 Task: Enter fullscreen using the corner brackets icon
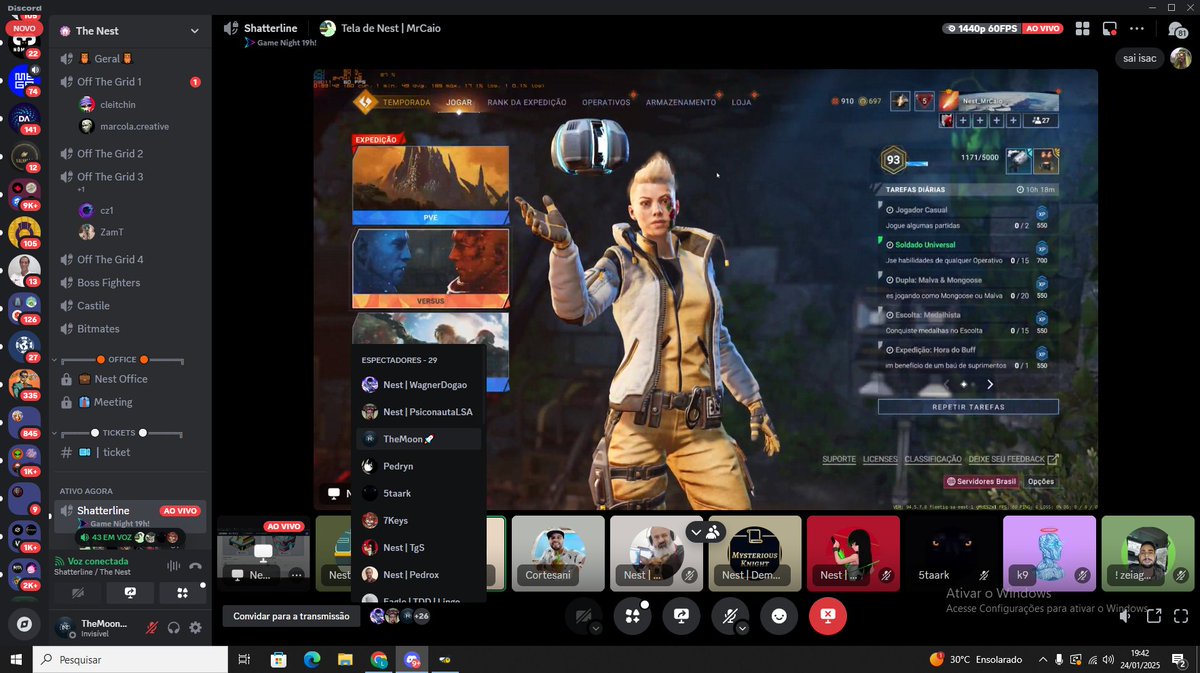[1181, 617]
